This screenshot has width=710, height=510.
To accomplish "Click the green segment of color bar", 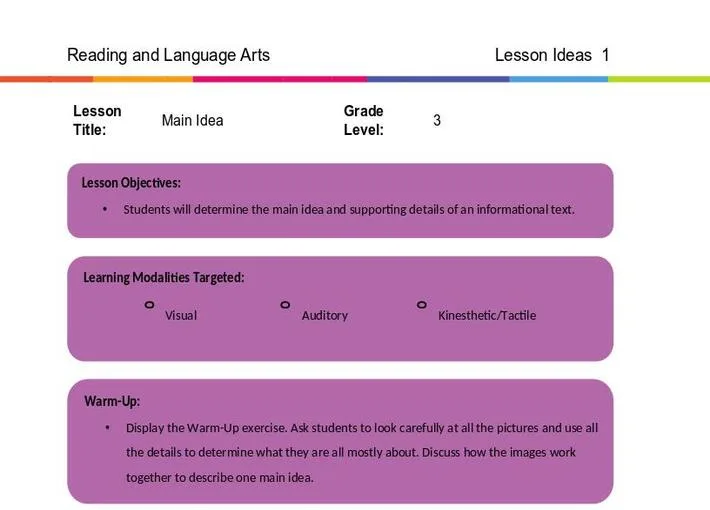I will (659, 79).
